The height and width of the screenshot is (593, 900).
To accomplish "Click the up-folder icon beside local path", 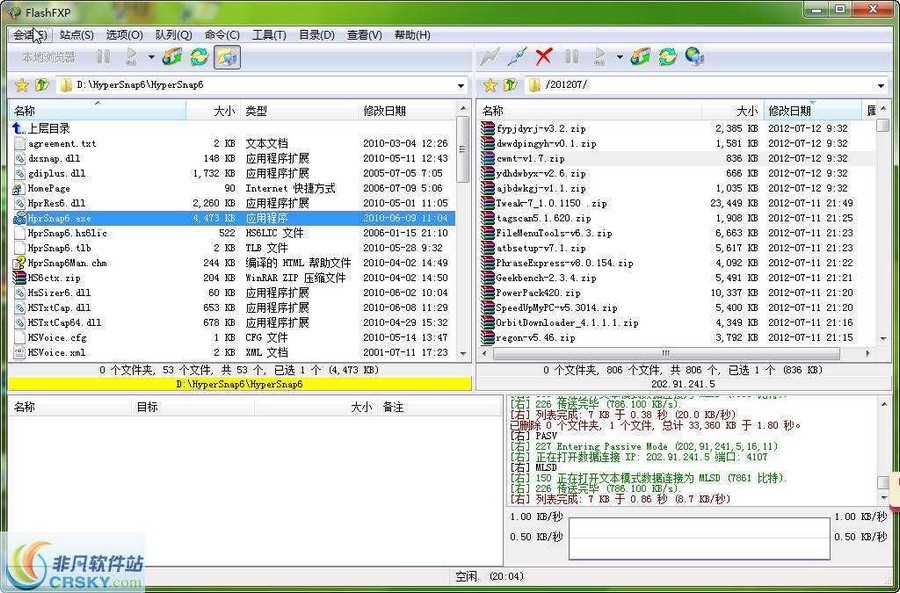I will click(42, 86).
